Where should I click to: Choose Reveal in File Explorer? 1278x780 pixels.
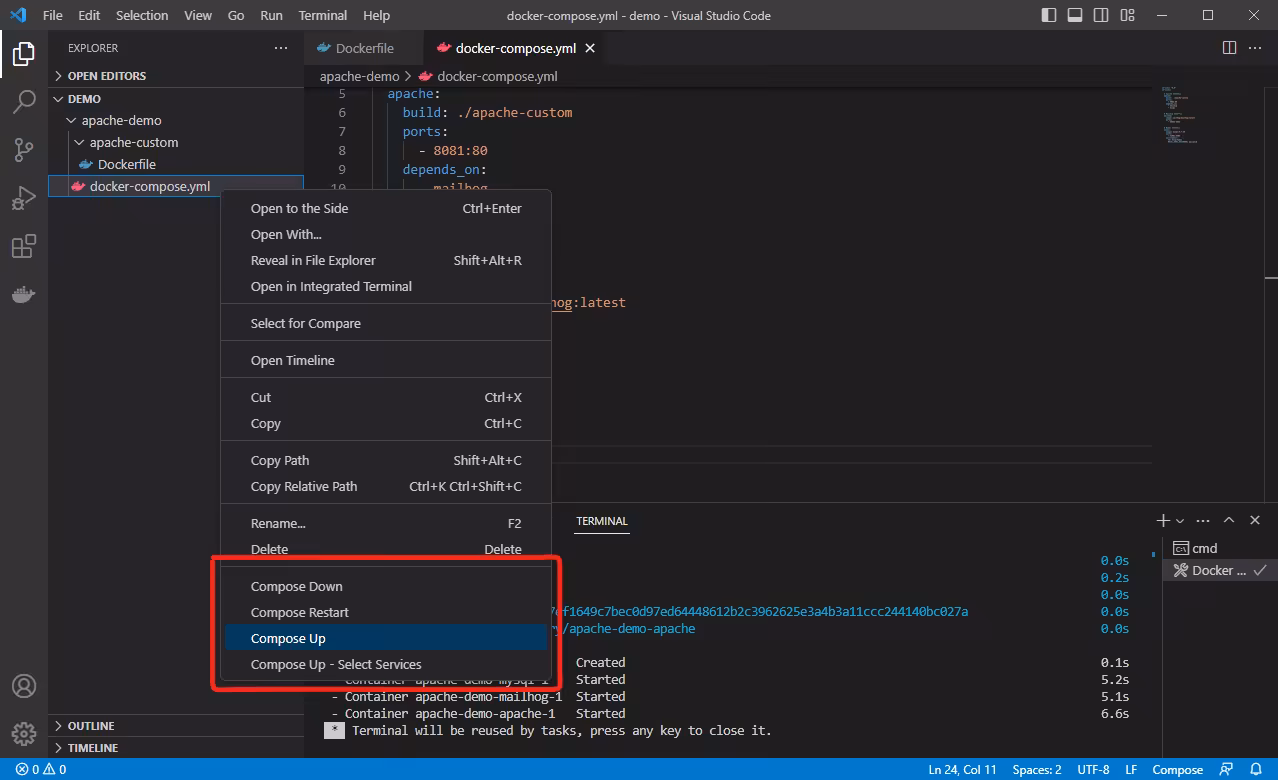[386, 260]
